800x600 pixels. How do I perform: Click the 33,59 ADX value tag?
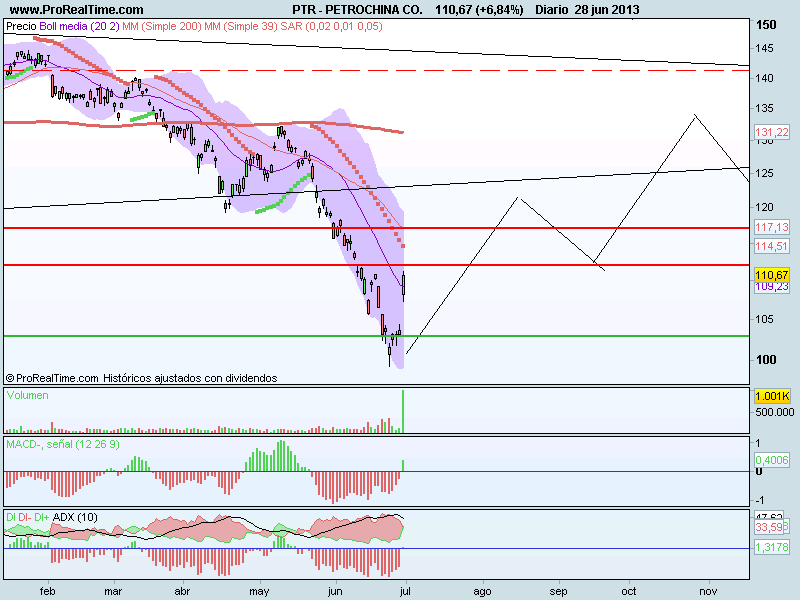point(770,527)
